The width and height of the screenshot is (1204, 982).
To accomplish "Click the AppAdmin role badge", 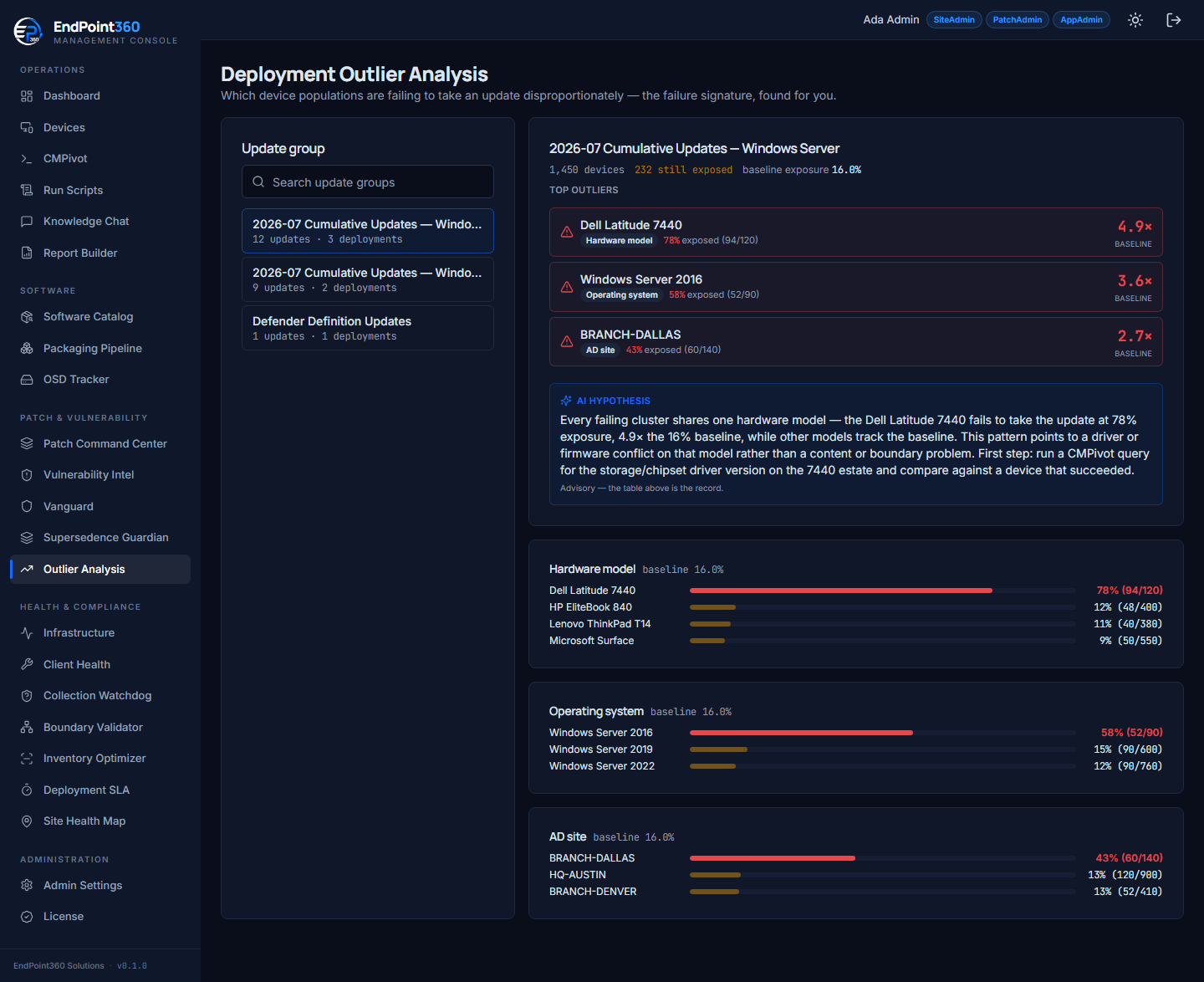I will coord(1081,20).
